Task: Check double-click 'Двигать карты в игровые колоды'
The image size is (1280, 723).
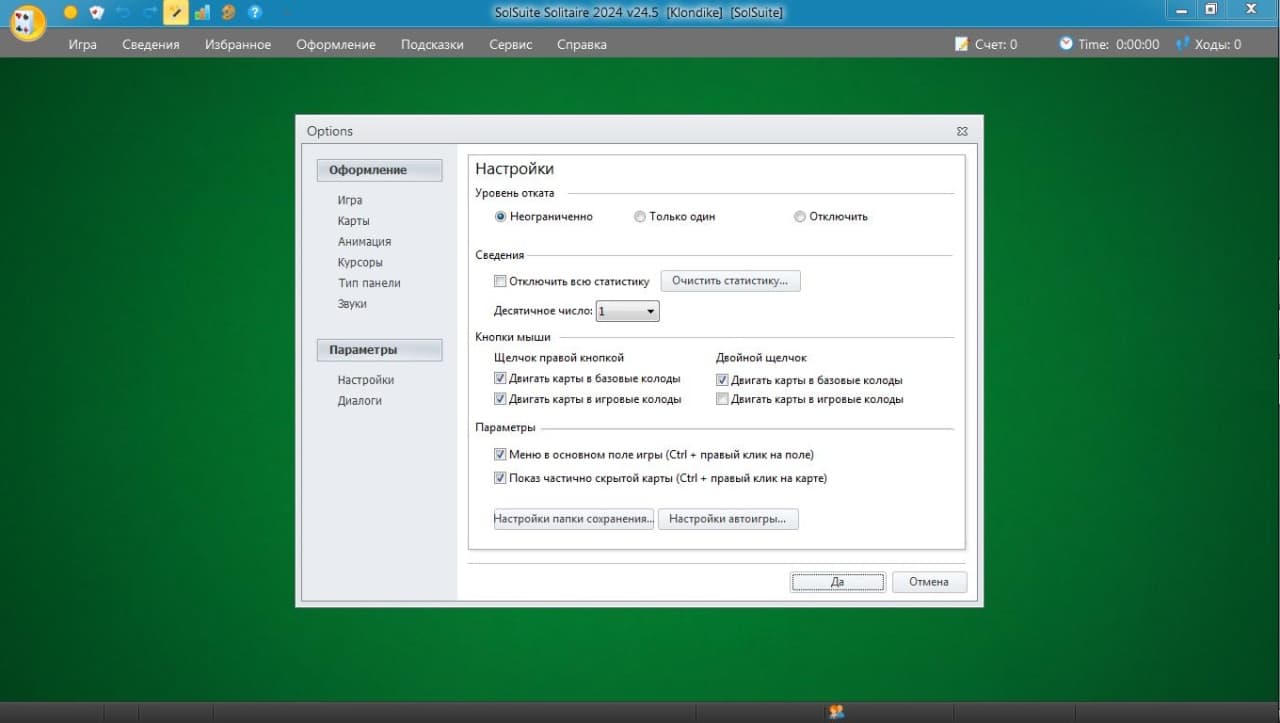Action: pyautogui.click(x=722, y=400)
